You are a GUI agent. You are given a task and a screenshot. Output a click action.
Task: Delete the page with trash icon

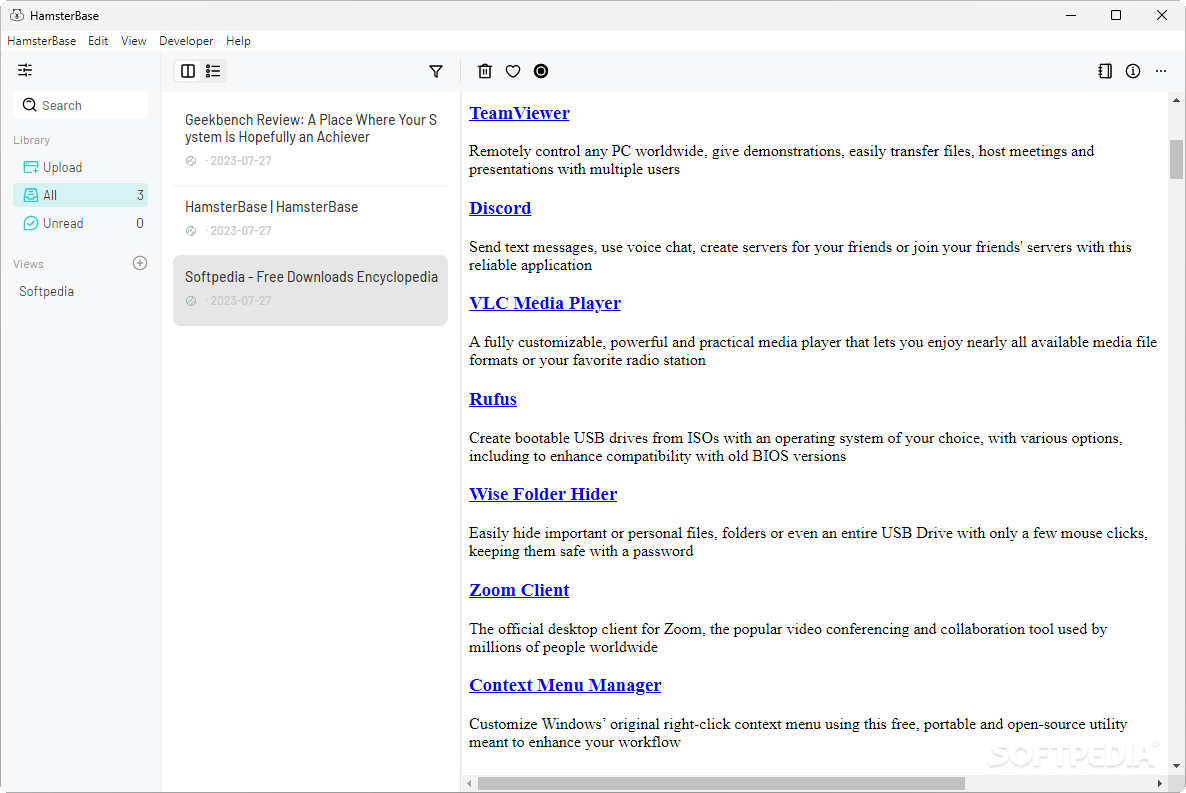pos(485,71)
